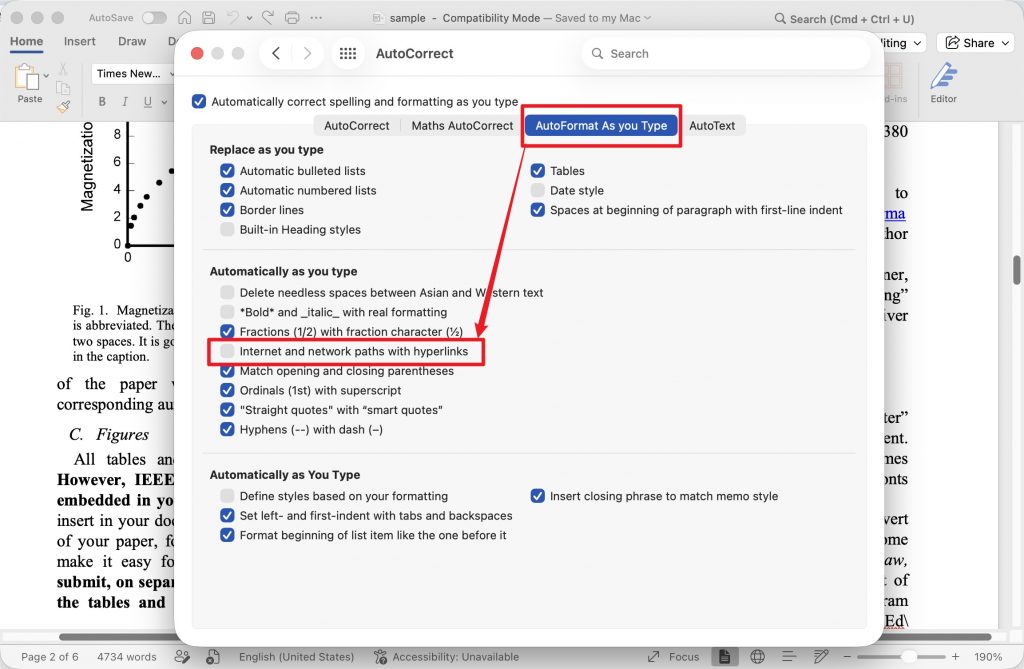Switch to the AutoCorrect tab
Image resolution: width=1024 pixels, height=669 pixels.
[357, 125]
